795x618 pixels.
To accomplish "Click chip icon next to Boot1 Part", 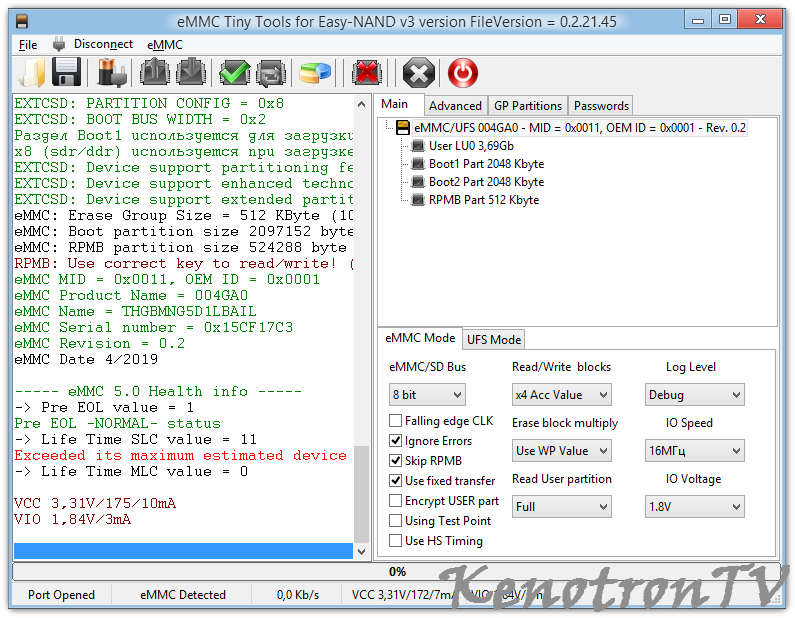I will point(418,164).
